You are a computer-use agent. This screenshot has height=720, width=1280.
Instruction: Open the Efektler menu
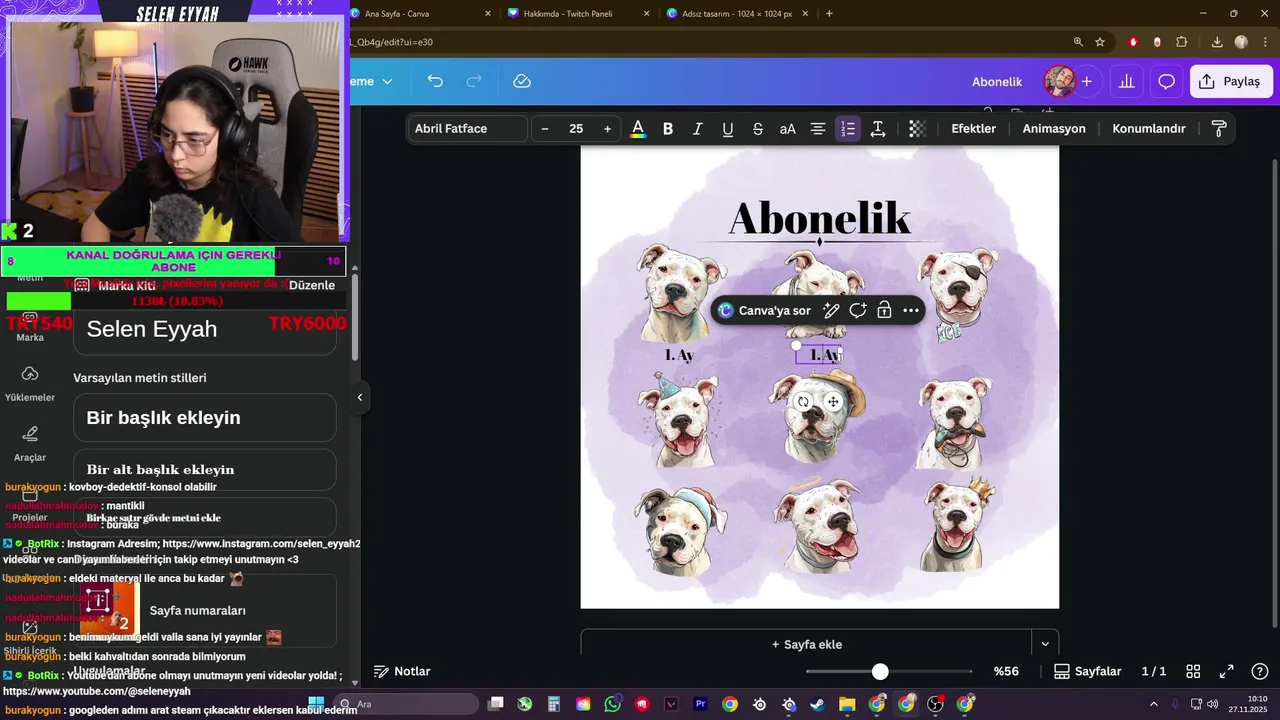click(x=973, y=129)
